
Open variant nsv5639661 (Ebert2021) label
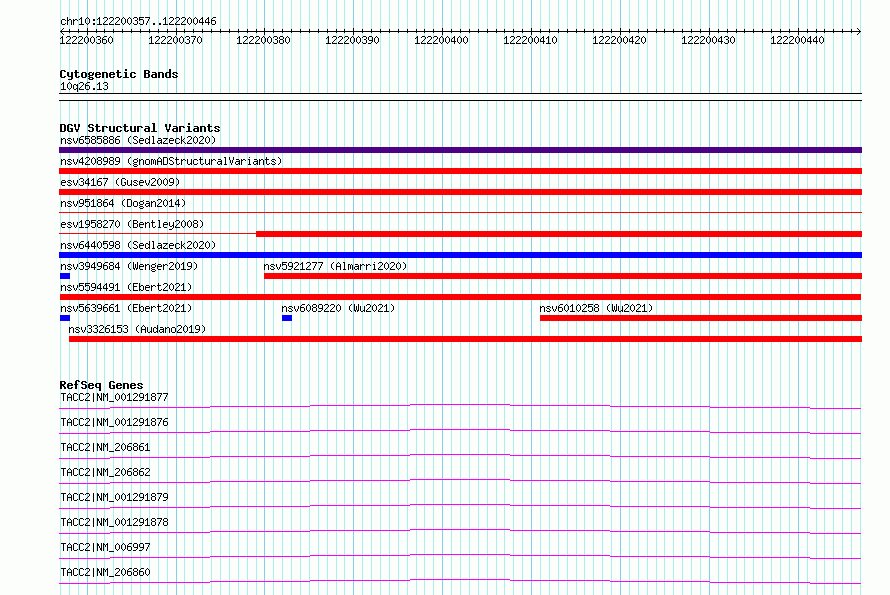pyautogui.click(x=126, y=308)
